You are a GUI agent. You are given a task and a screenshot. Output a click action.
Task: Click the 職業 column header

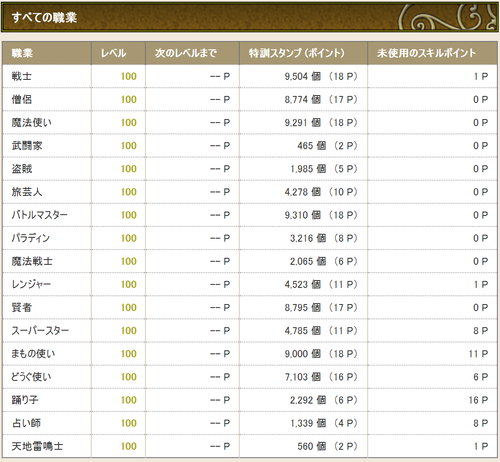click(22, 53)
